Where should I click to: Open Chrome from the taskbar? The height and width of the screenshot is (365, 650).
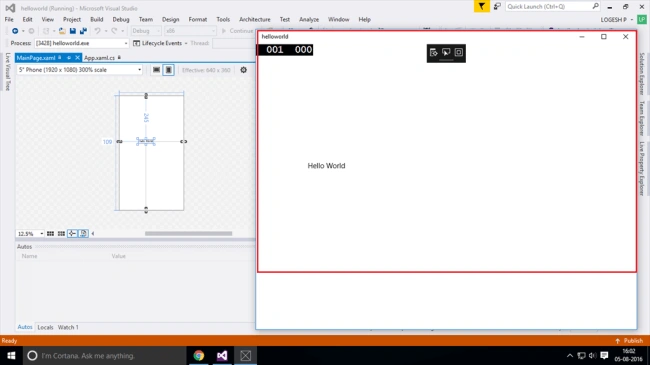(x=199, y=355)
